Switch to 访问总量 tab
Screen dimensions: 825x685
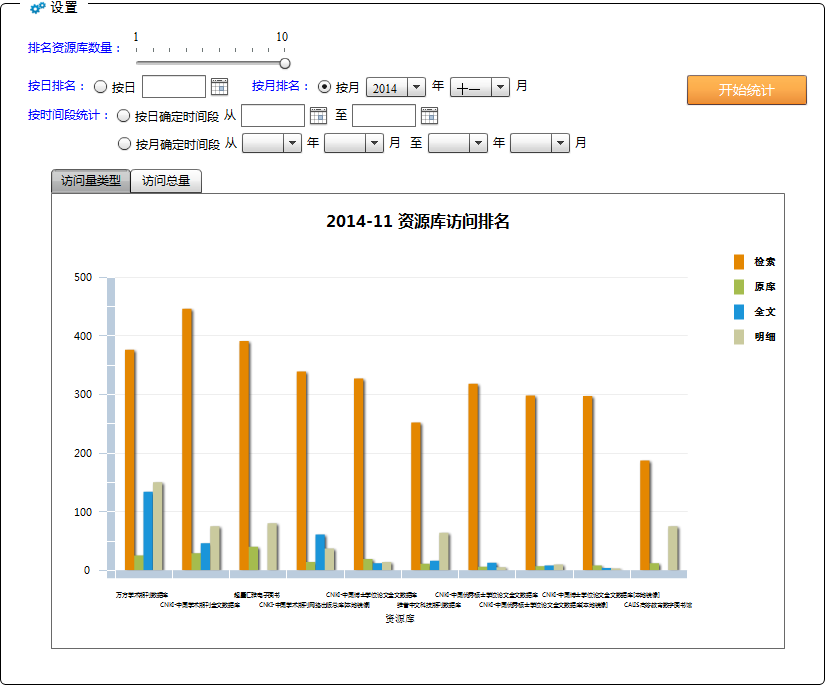pos(166,181)
